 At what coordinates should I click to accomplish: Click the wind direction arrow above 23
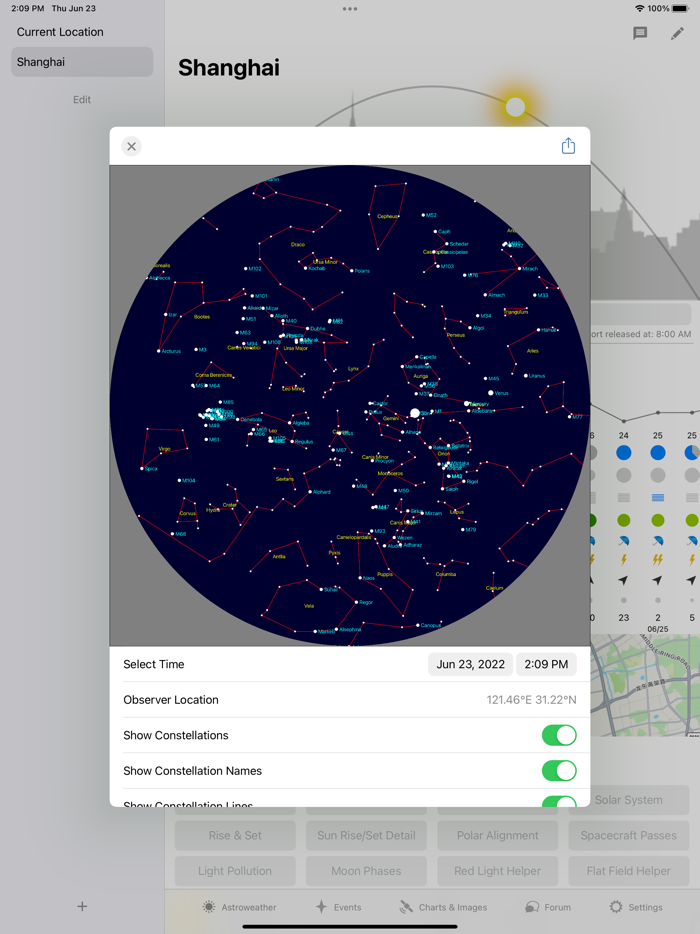point(623,580)
